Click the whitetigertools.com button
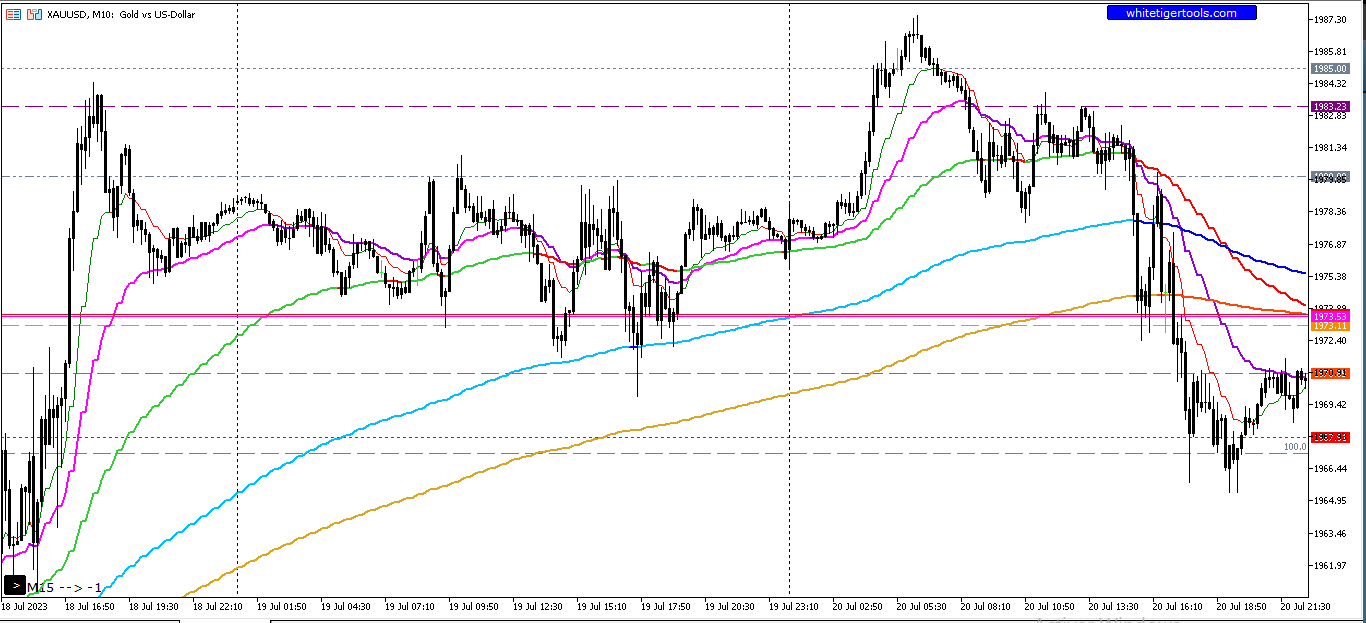The image size is (1366, 623). point(1181,13)
